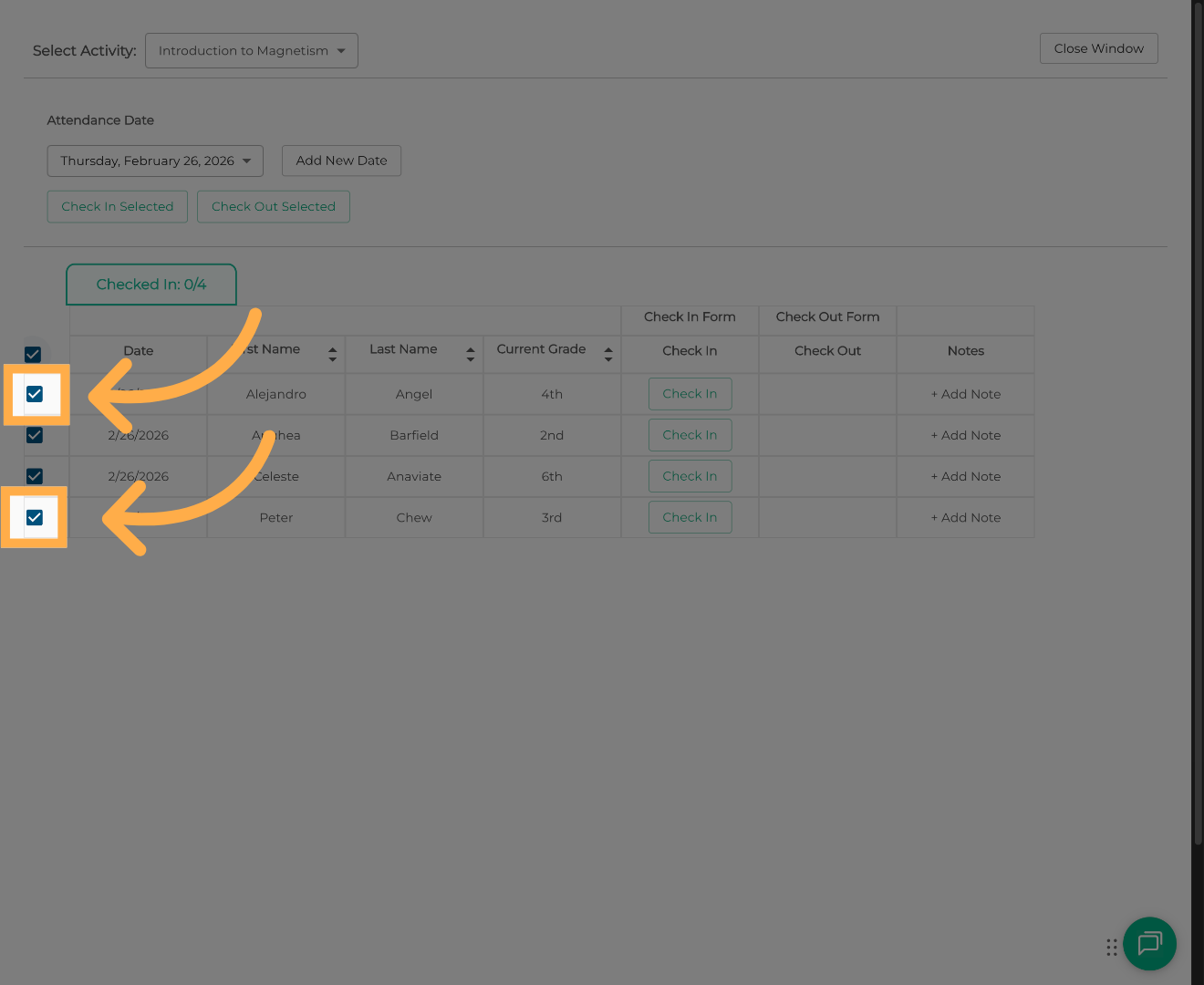Viewport: 1204px width, 985px height.
Task: Click the Close Window button
Action: [1098, 48]
